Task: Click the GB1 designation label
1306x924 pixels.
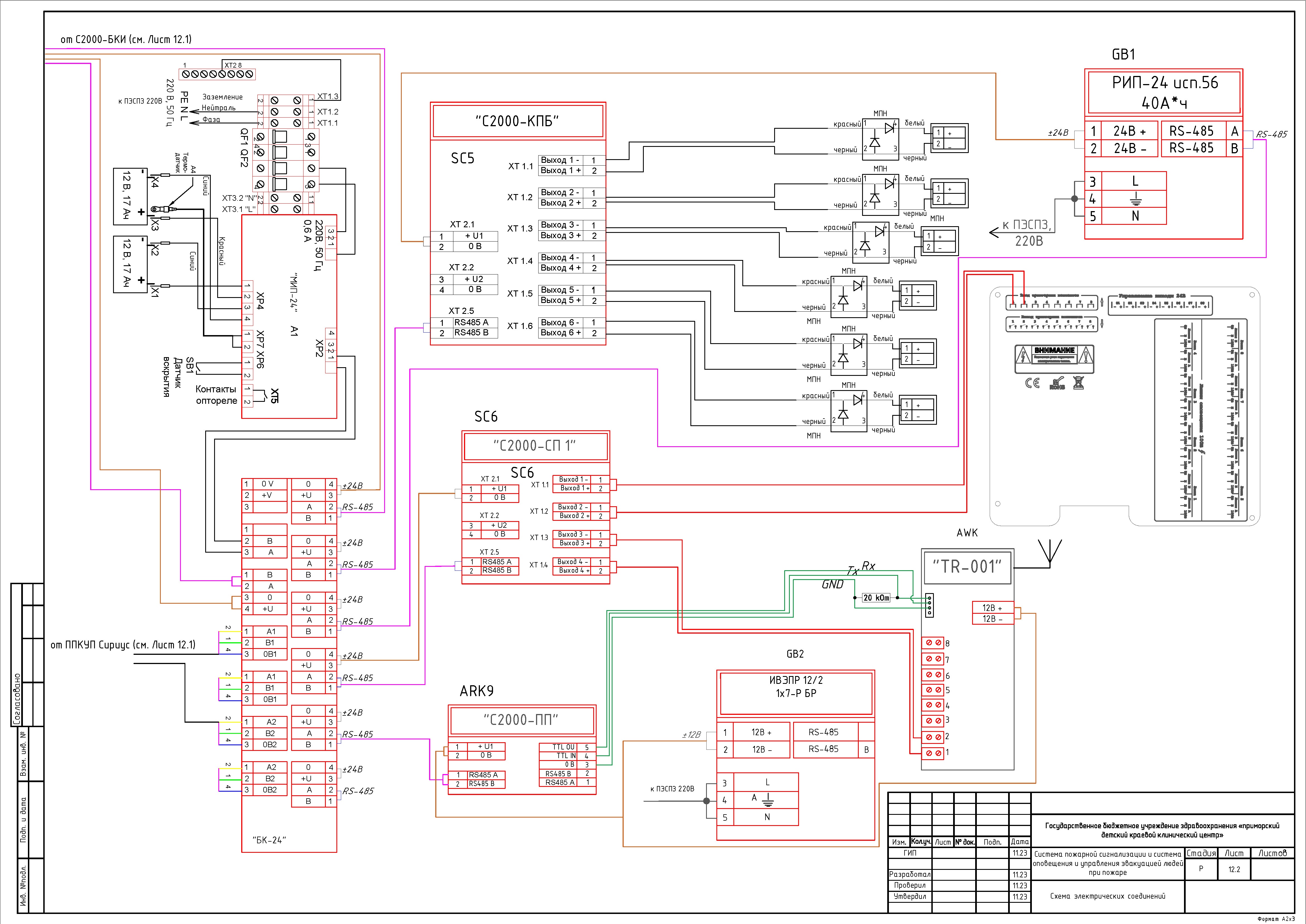Action: (x=1123, y=55)
